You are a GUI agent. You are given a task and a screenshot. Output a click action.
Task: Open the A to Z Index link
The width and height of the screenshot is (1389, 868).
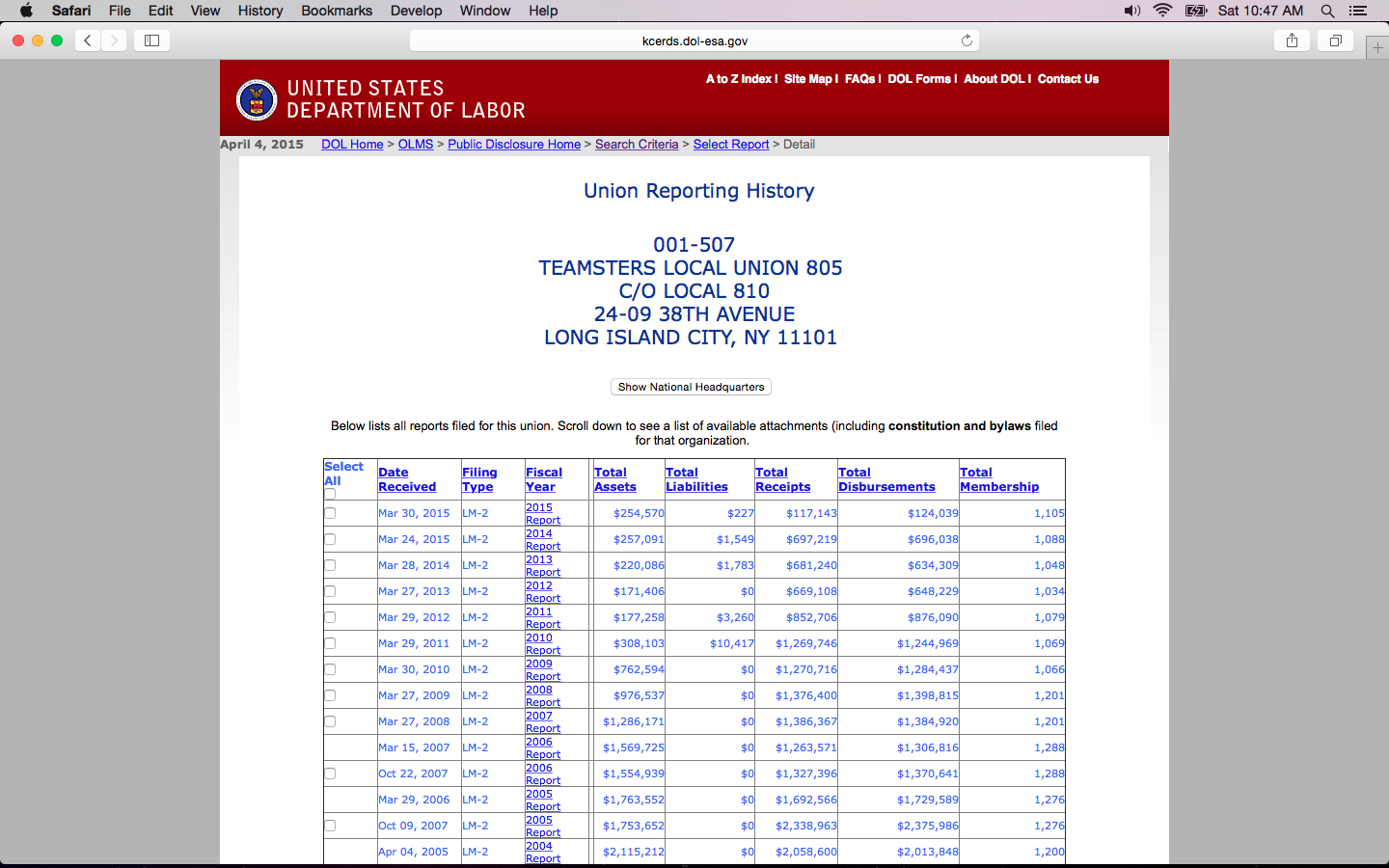(739, 79)
